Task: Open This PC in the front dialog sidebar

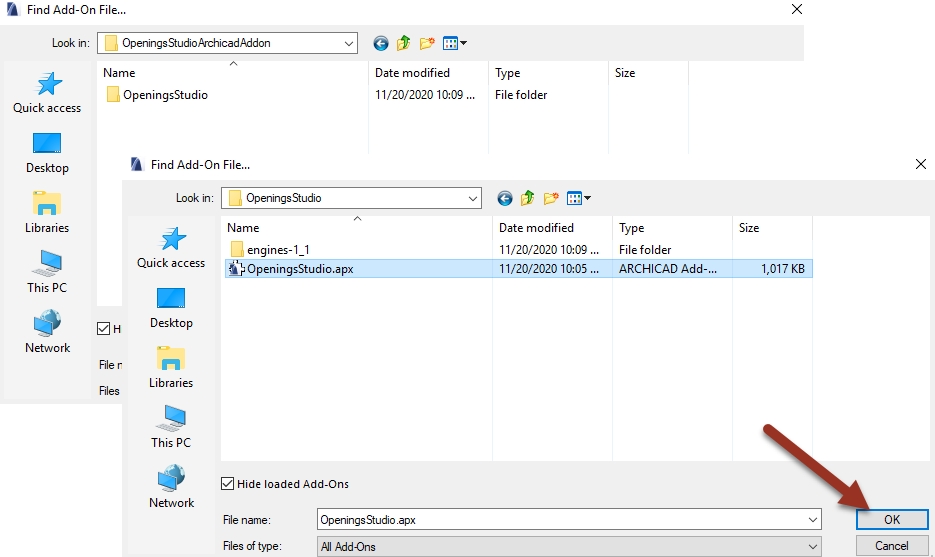Action: [171, 427]
